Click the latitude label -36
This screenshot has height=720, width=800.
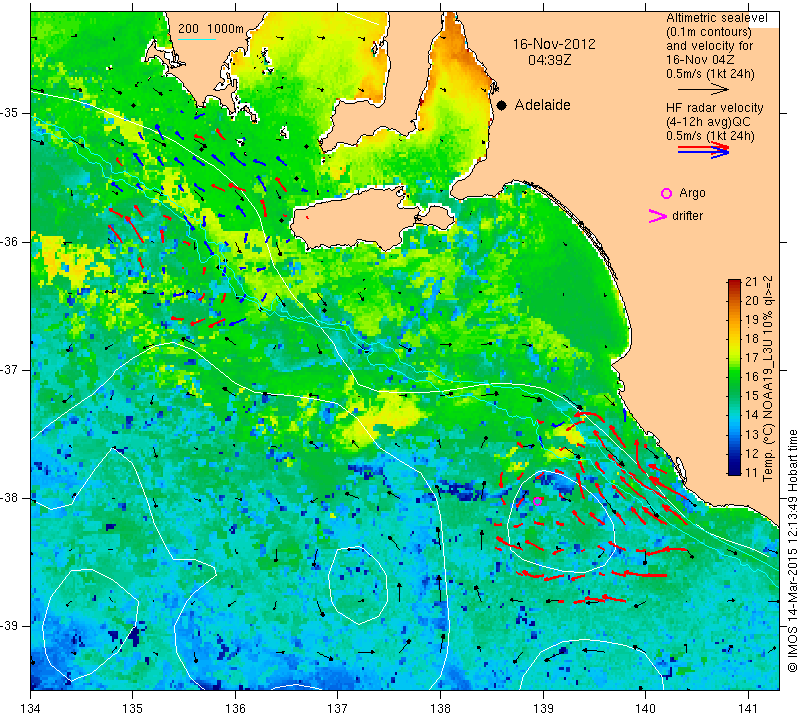[9, 241]
